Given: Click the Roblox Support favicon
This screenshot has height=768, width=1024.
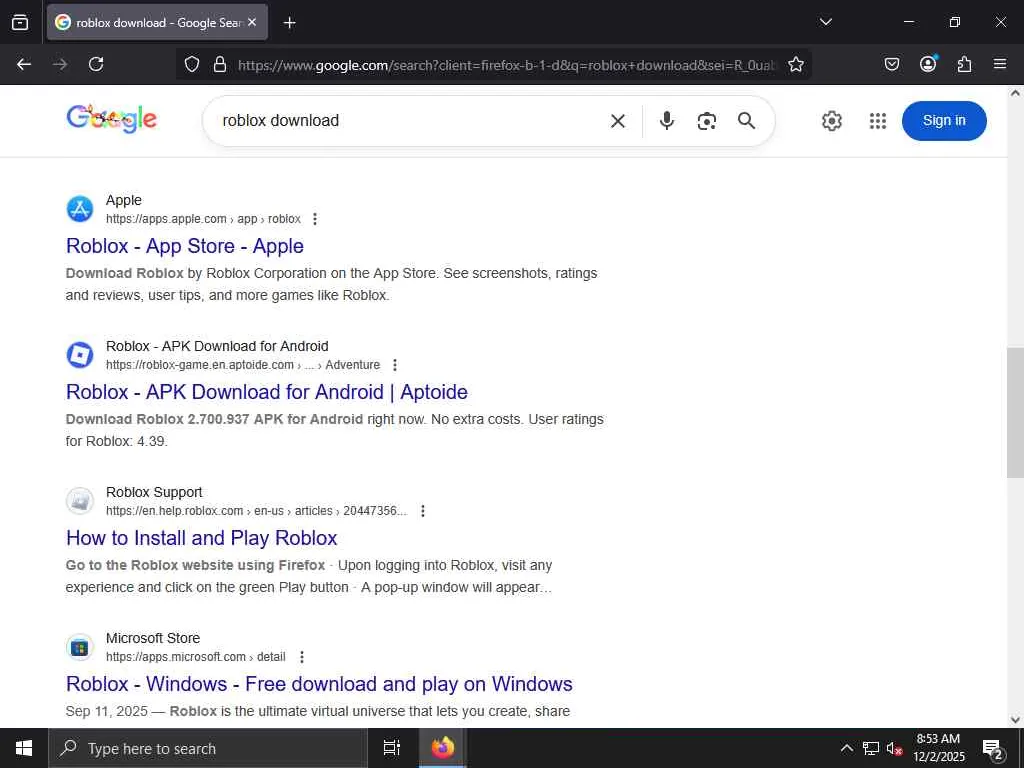Looking at the screenshot, I should coord(80,501).
